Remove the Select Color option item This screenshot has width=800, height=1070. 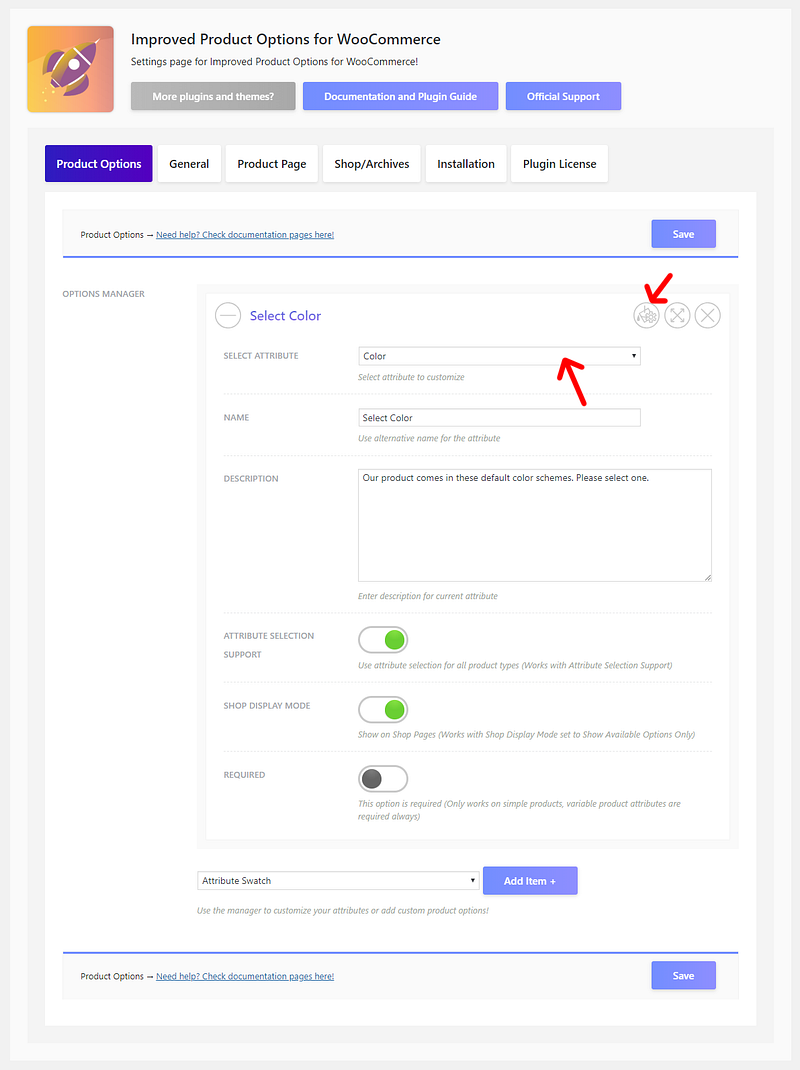pos(708,315)
